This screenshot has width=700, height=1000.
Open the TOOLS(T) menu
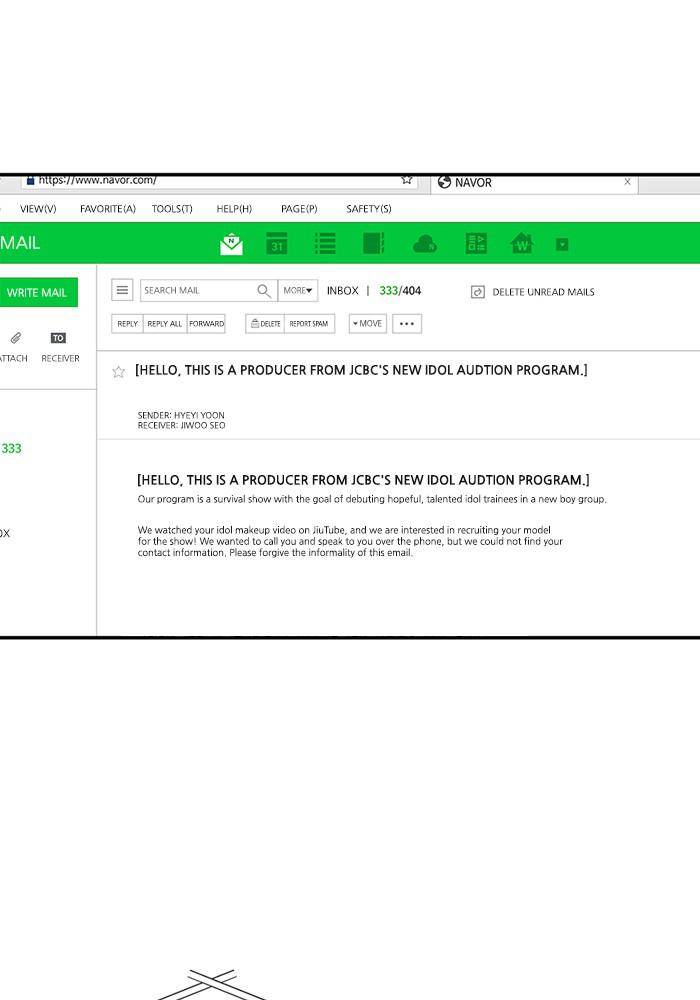tap(172, 209)
